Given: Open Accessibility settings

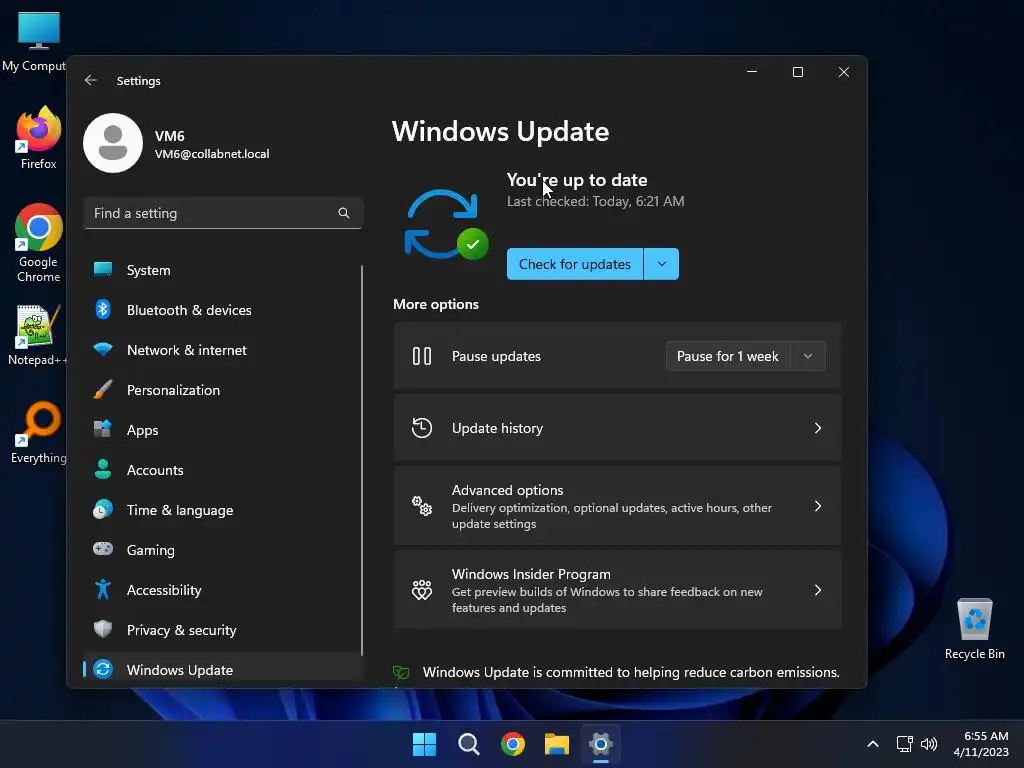Looking at the screenshot, I should (x=223, y=590).
